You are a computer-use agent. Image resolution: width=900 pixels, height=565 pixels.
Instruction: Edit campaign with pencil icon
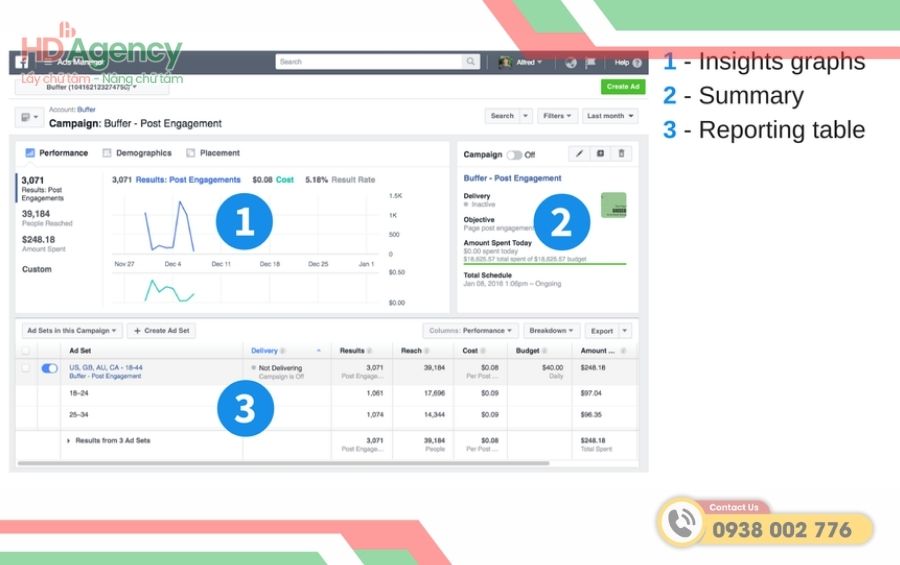[579, 153]
